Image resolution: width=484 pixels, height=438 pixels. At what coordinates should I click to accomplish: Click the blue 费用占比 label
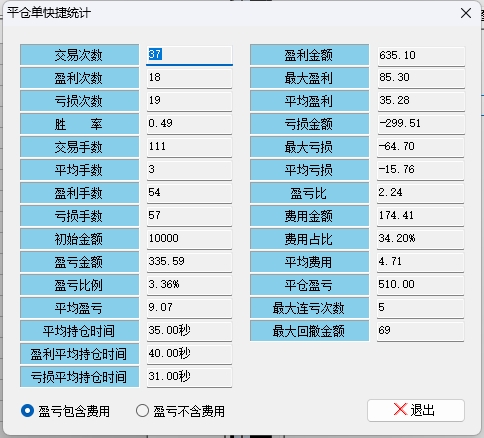click(x=309, y=239)
